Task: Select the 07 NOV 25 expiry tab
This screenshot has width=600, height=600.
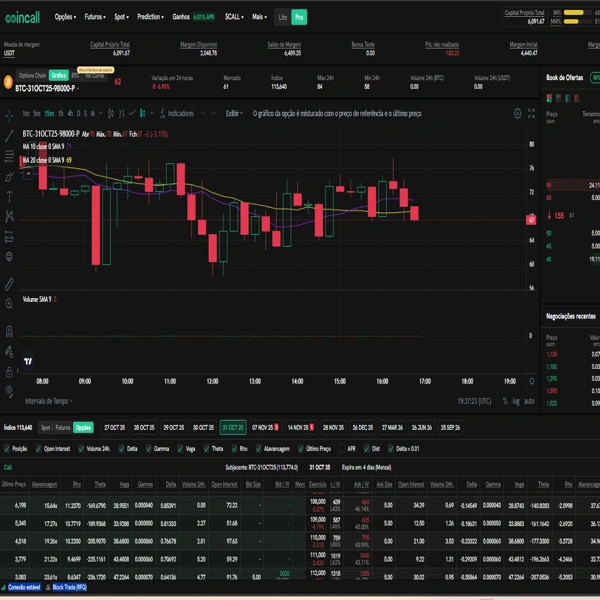Action: (x=265, y=427)
